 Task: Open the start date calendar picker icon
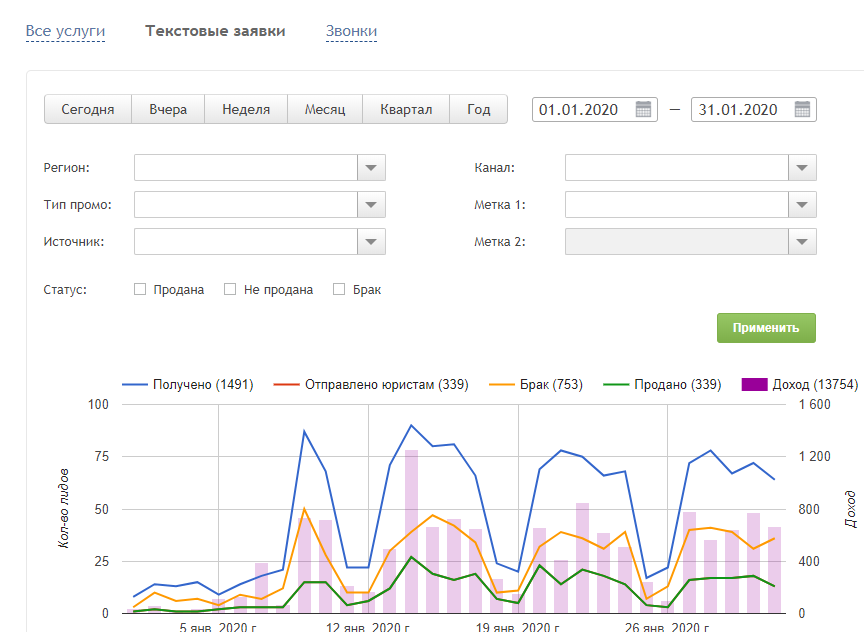click(644, 110)
